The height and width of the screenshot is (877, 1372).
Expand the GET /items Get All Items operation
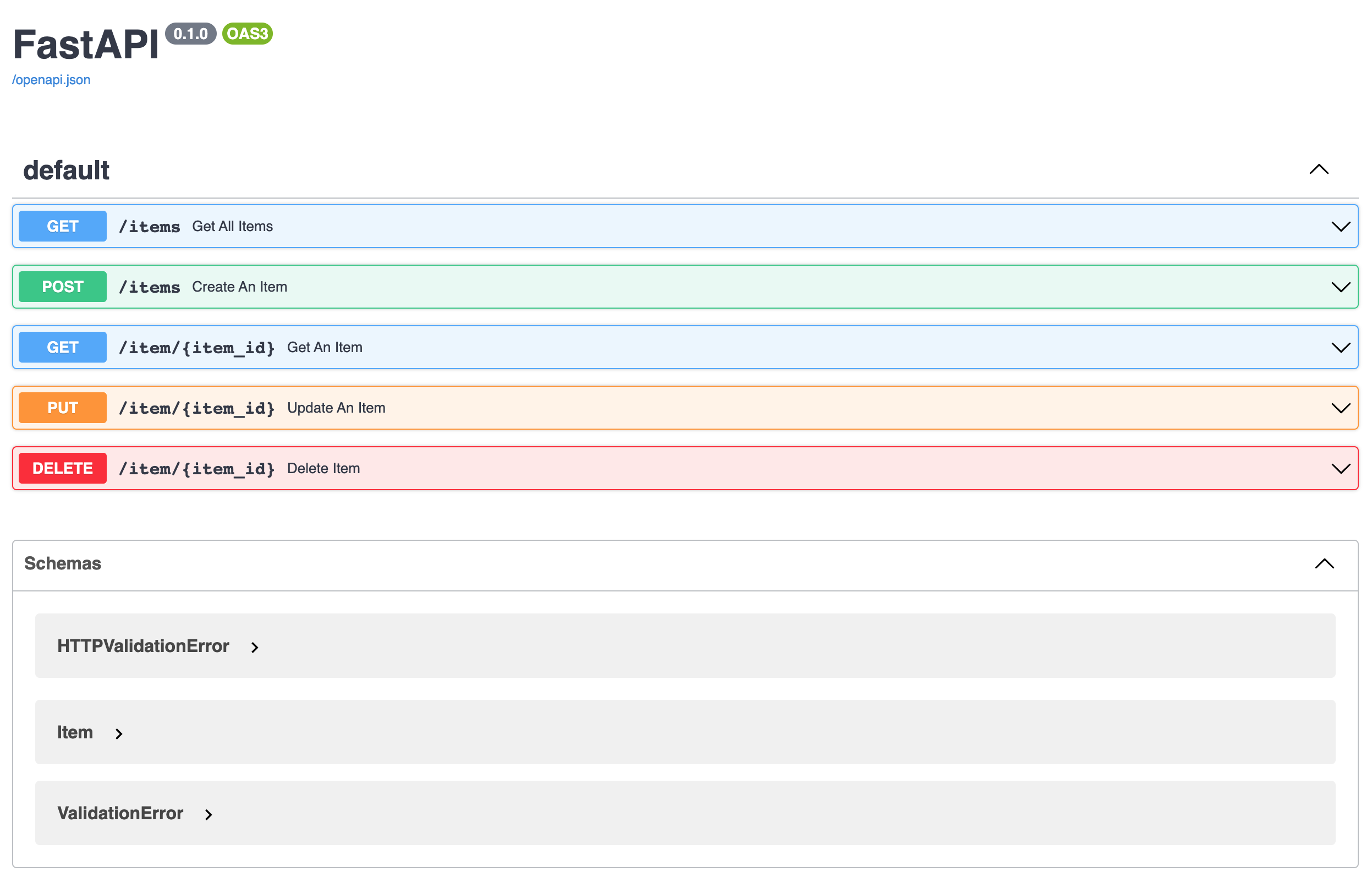[1341, 226]
